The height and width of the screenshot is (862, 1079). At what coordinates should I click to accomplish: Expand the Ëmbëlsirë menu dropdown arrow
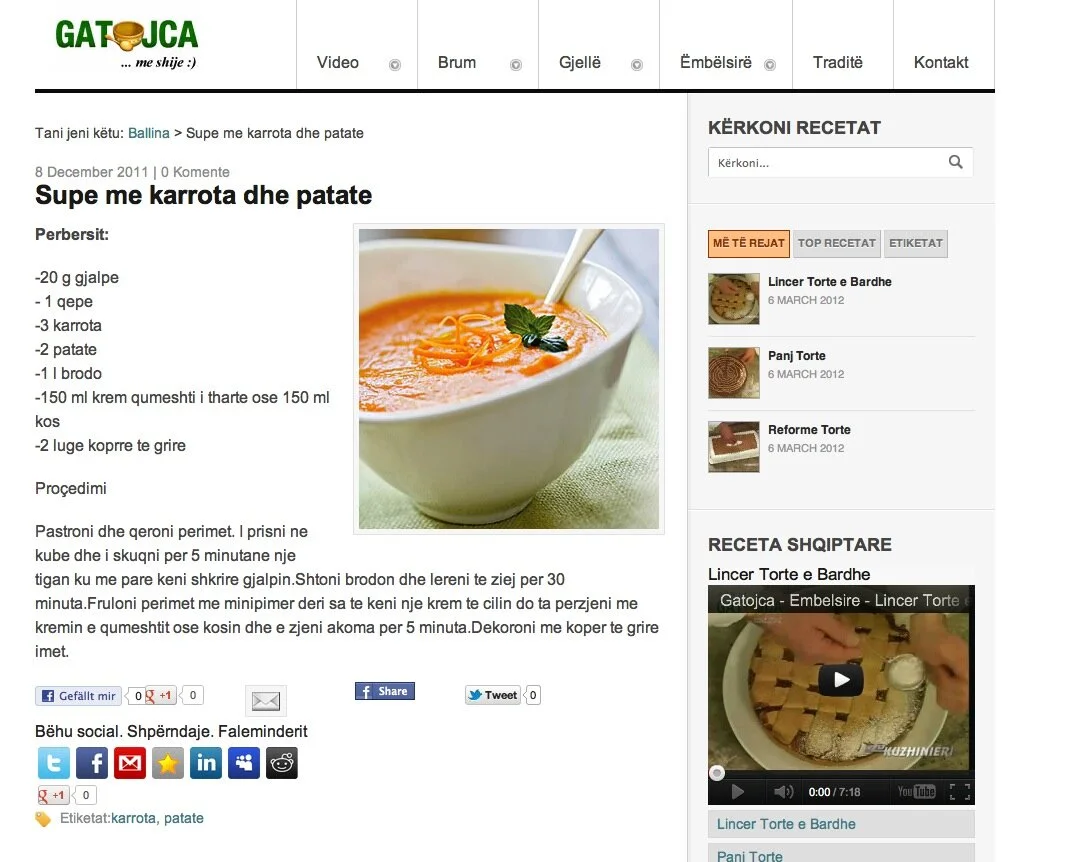pos(770,65)
